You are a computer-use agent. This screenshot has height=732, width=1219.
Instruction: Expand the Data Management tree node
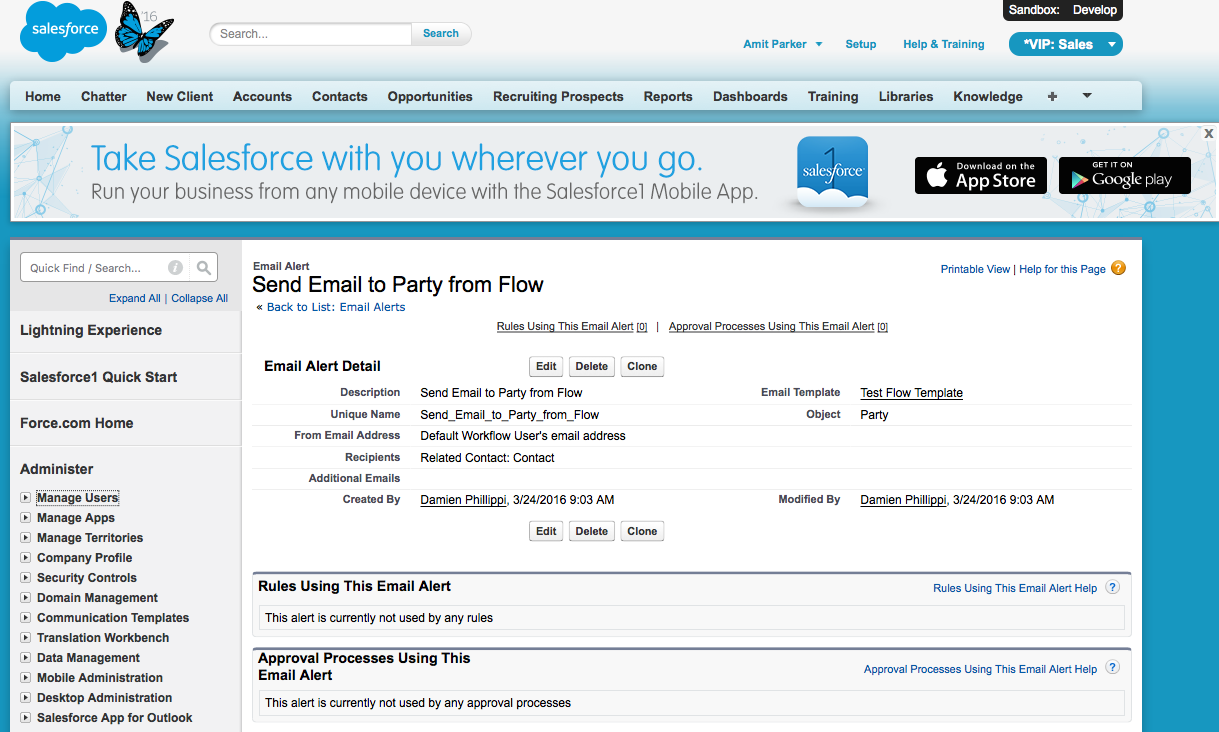[26, 658]
